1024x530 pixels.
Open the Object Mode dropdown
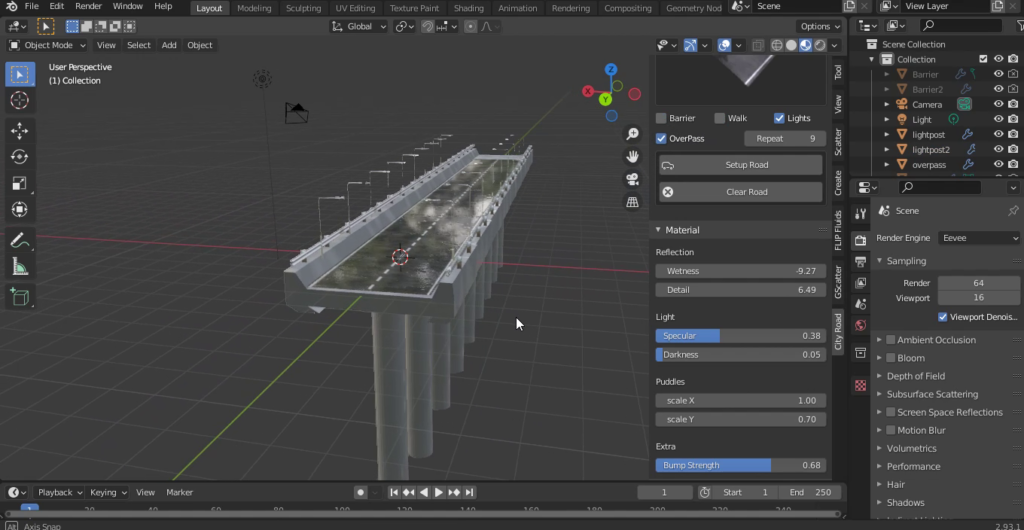(48, 45)
